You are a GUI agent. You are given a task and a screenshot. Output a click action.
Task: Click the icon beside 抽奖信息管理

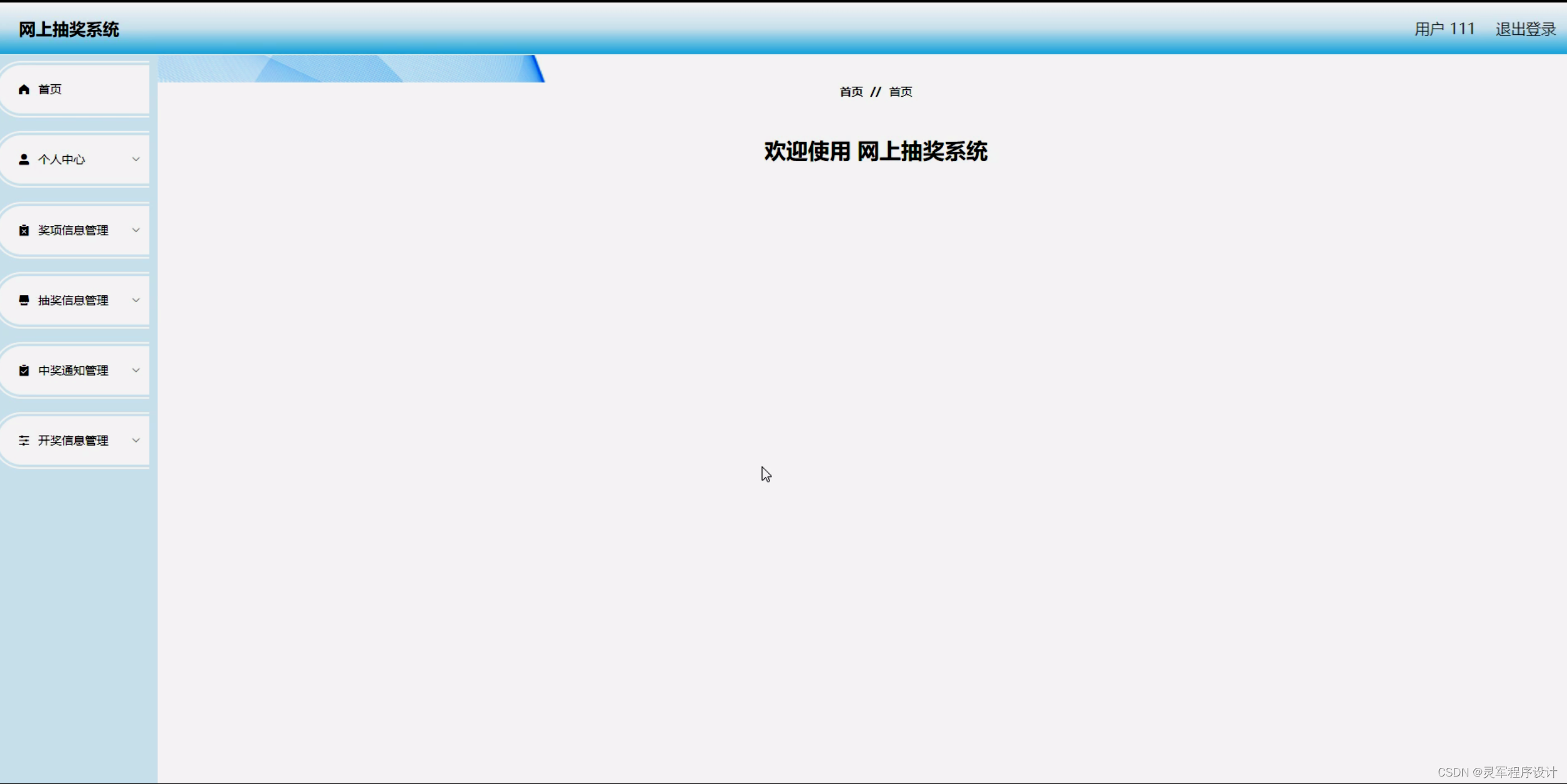tap(24, 300)
